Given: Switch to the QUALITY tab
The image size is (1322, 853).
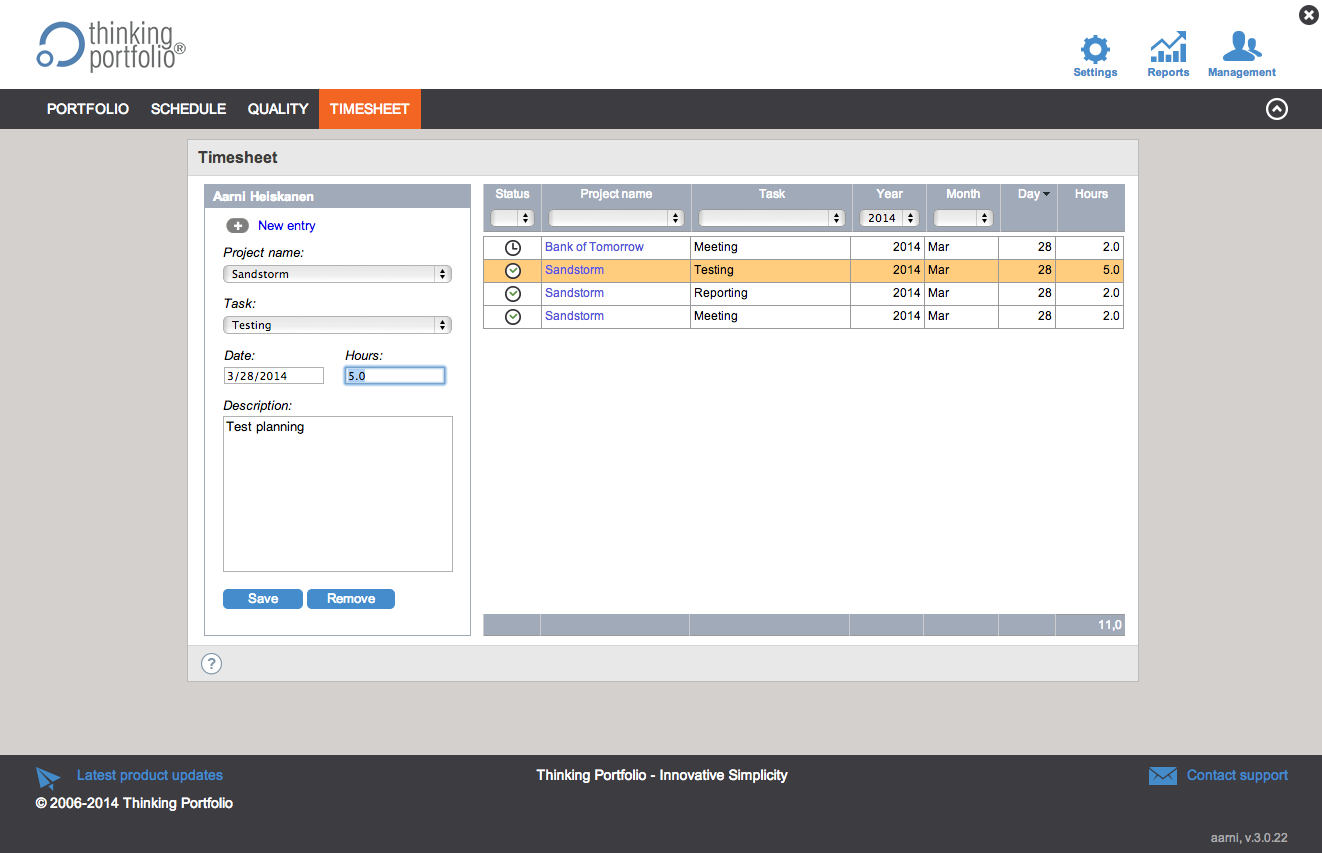Looking at the screenshot, I should click(x=278, y=109).
